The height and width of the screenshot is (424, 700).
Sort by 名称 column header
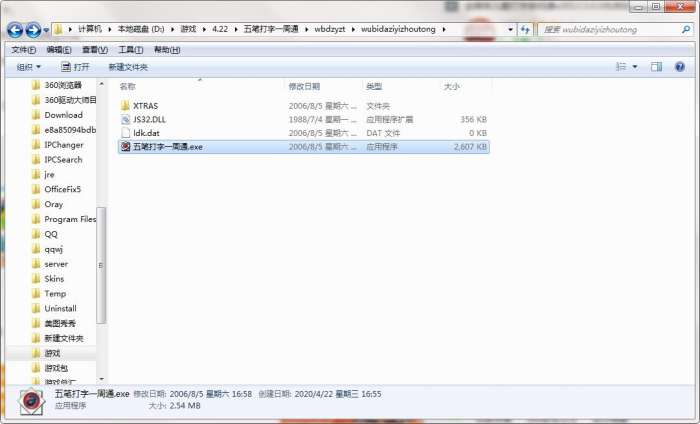[x=128, y=86]
